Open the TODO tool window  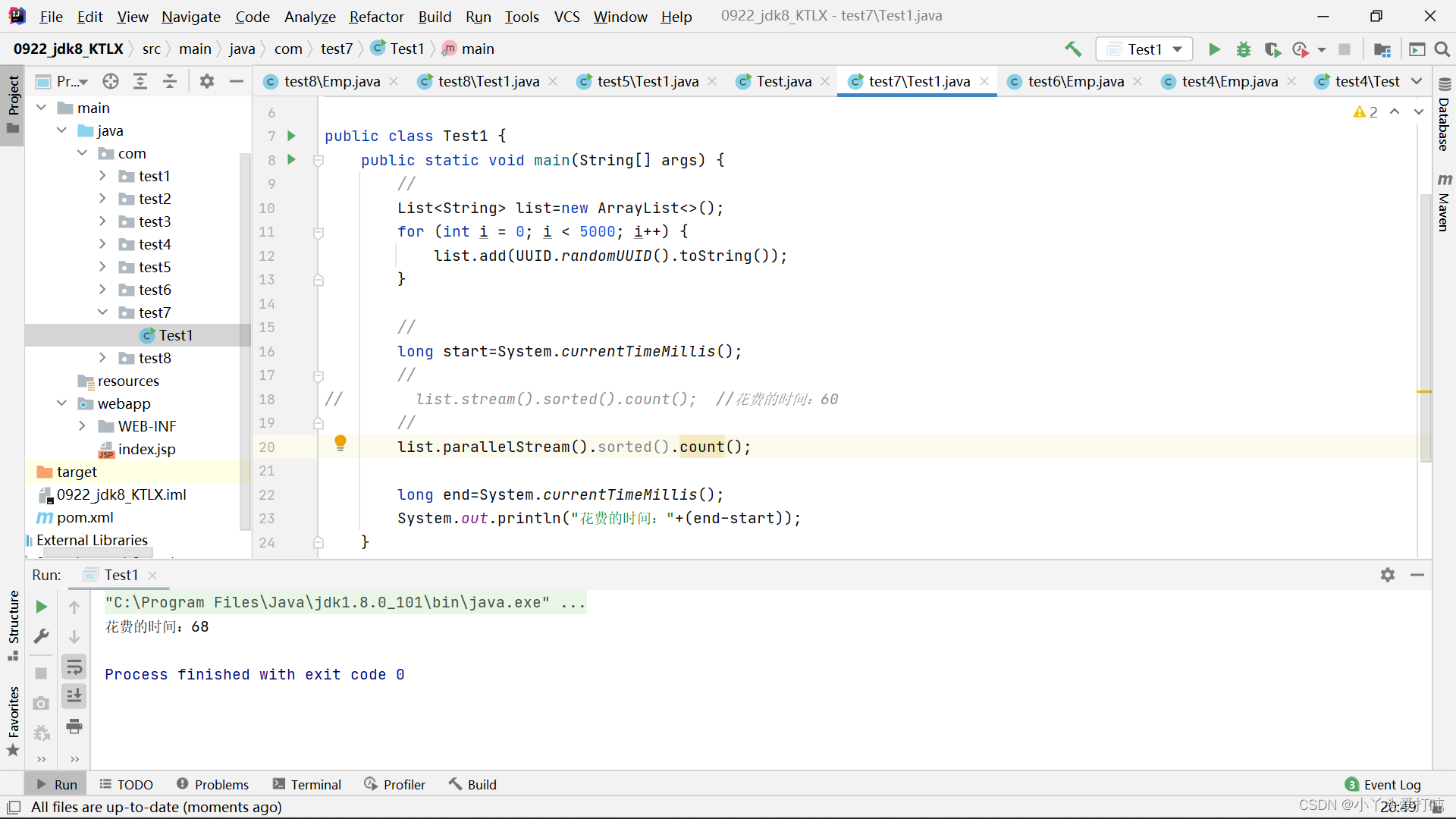pos(126,784)
